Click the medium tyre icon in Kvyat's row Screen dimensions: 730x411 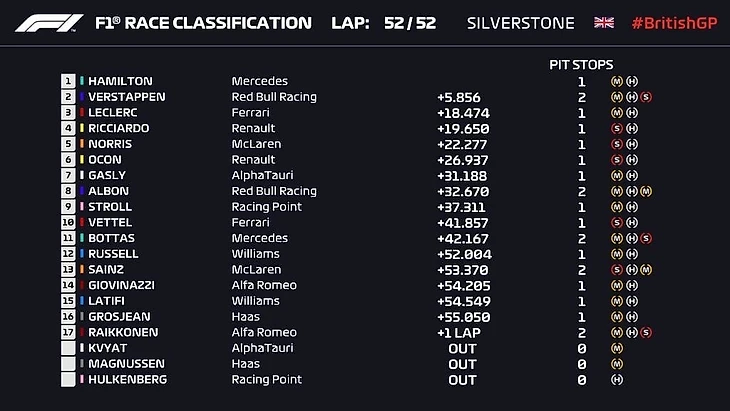pyautogui.click(x=617, y=348)
